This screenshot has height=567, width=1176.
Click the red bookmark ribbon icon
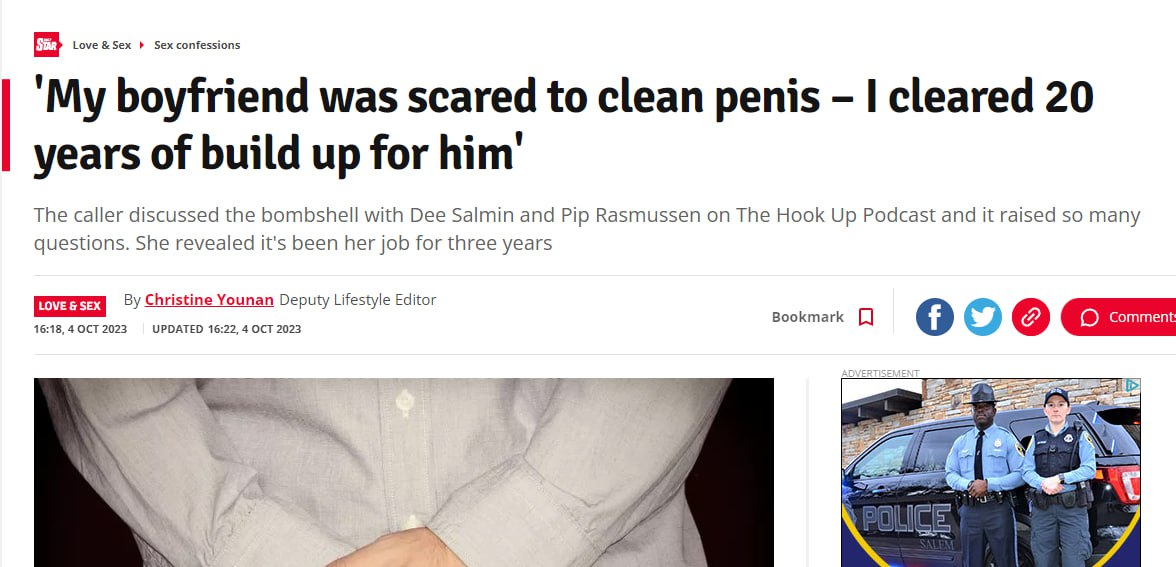pos(866,317)
